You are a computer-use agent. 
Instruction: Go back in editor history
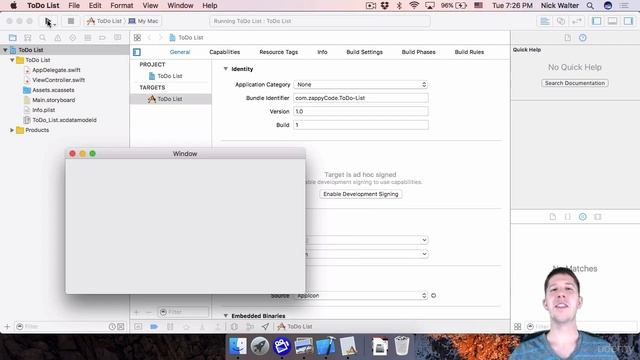tap(149, 38)
